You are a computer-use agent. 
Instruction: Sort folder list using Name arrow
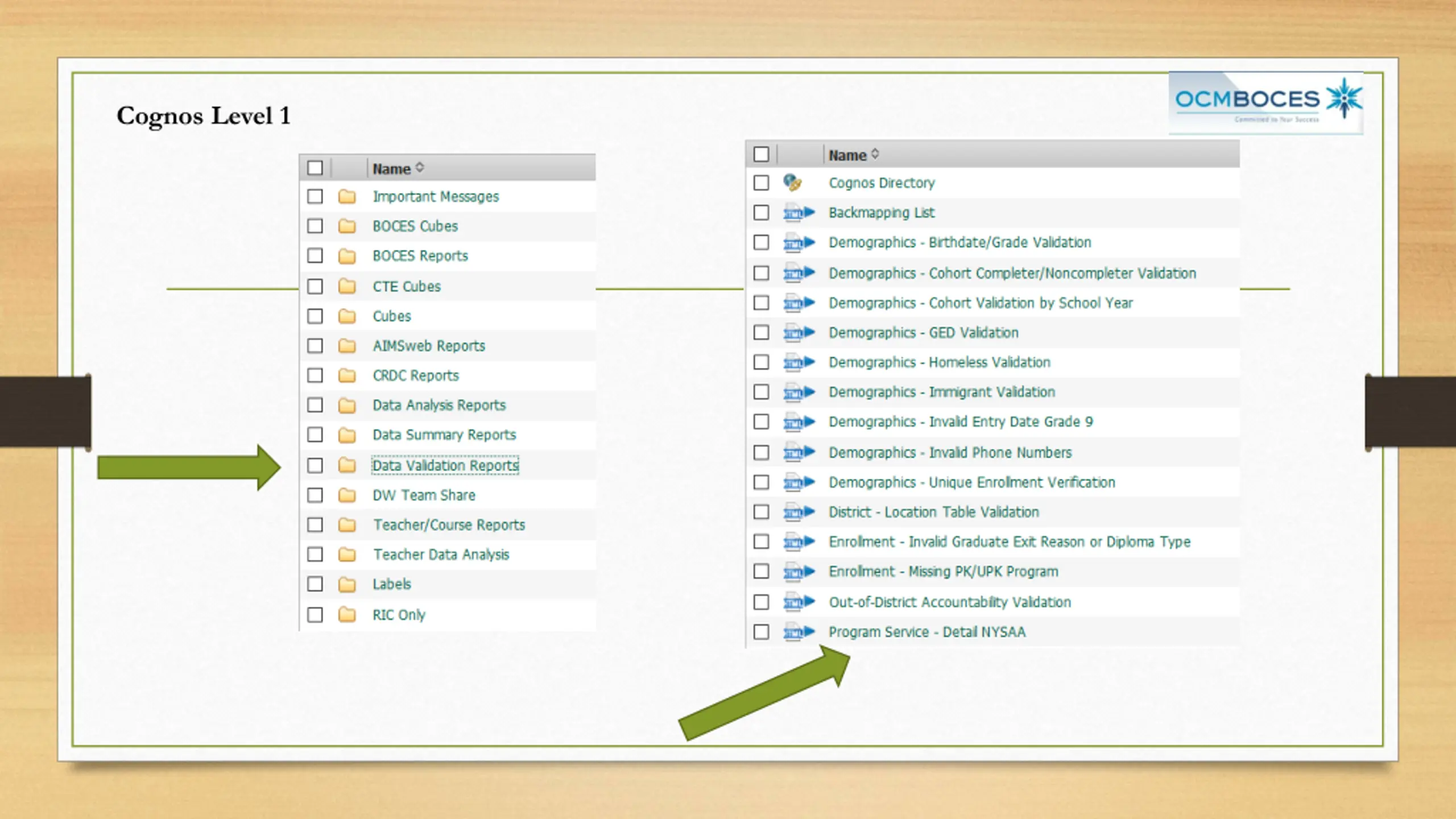(420, 167)
